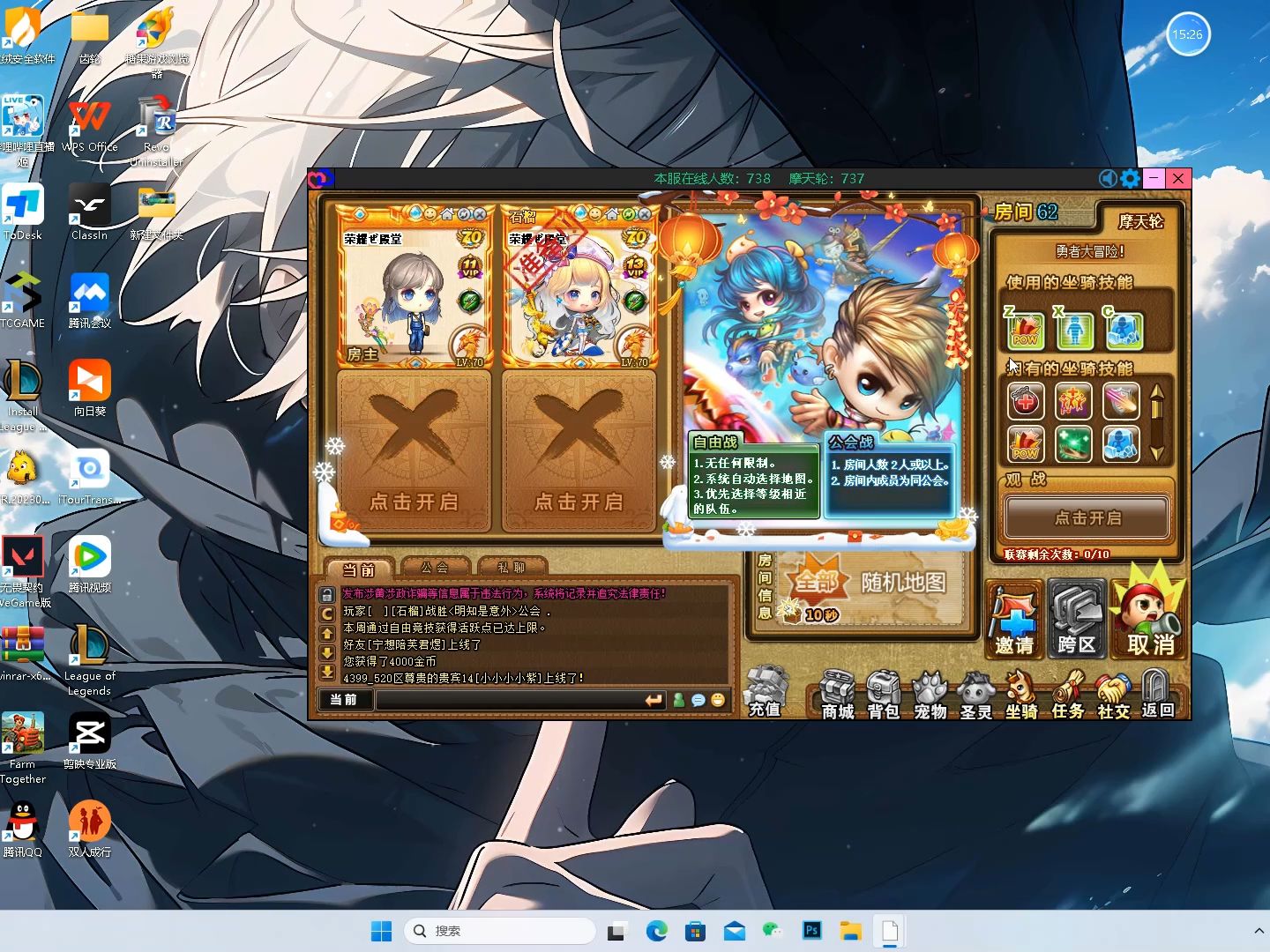The width and height of the screenshot is (1270, 952).
Task: Click the 返回 return door icon
Action: click(1157, 695)
